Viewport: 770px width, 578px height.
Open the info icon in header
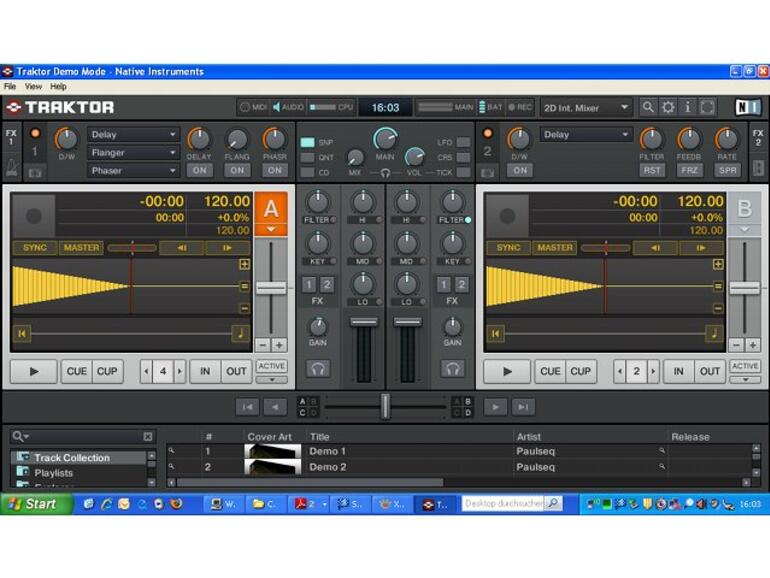click(x=687, y=107)
